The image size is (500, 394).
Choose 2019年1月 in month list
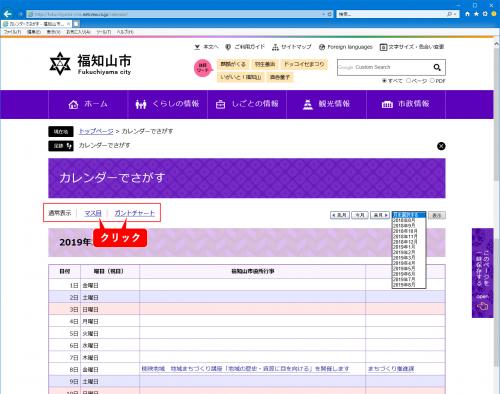(409, 247)
